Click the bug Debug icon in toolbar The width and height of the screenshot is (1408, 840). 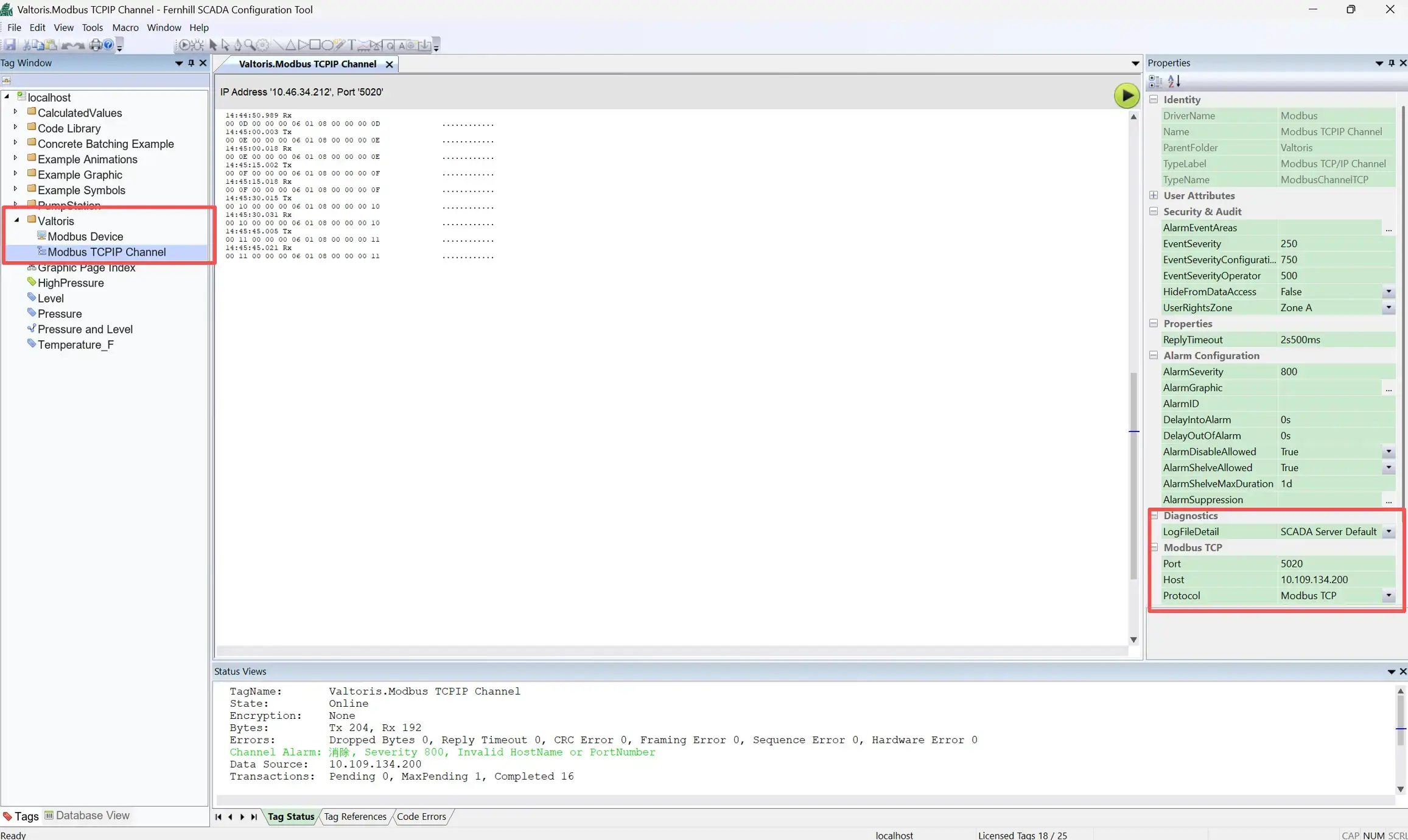pos(197,45)
